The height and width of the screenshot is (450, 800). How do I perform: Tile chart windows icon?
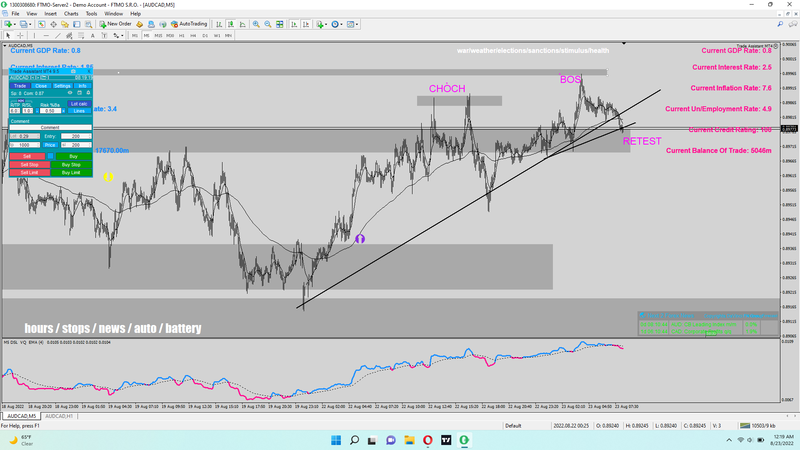[x=280, y=24]
